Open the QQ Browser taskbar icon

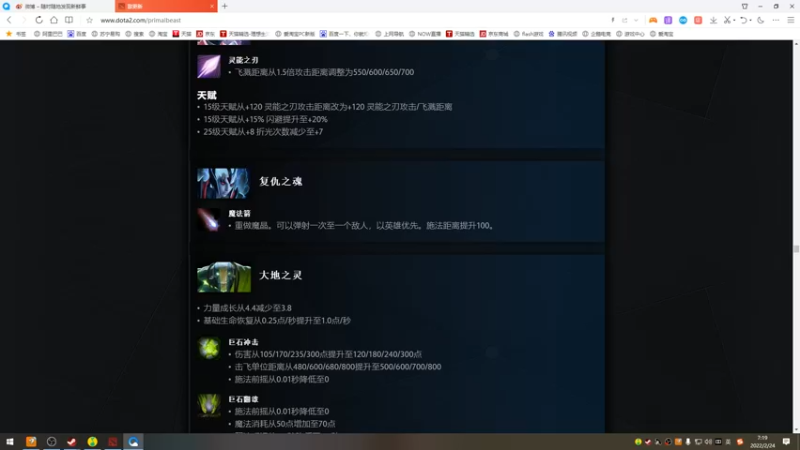pos(133,442)
